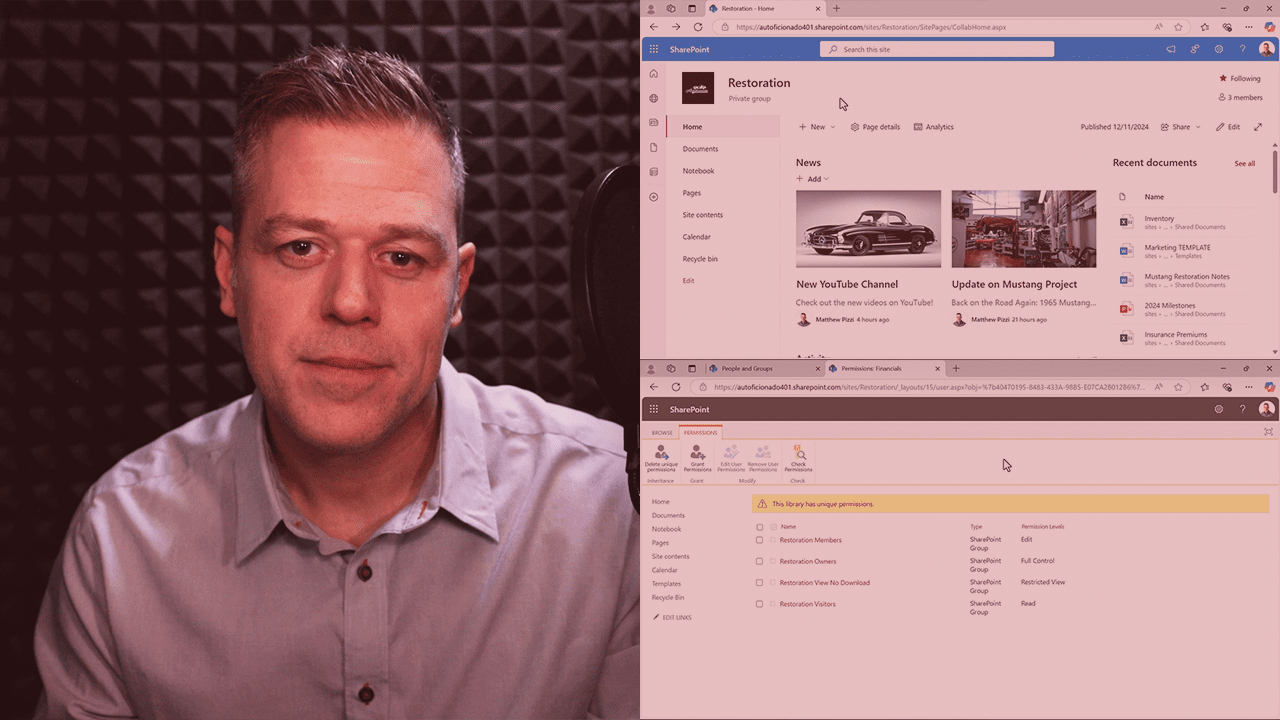1280x720 pixels.
Task: Tick the checkbox for Restoration Visitors
Action: (759, 604)
